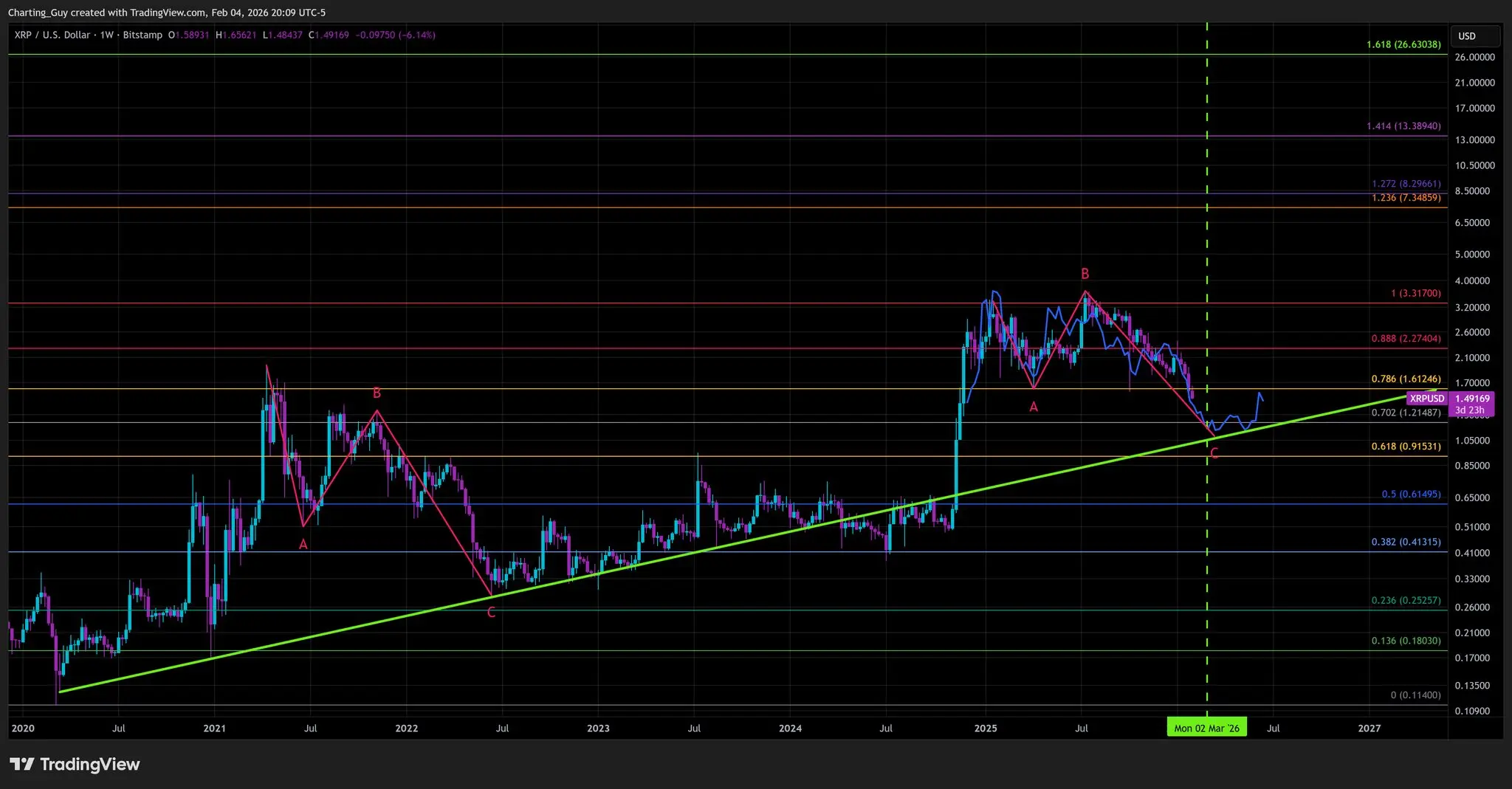Click point B label on the red pattern
The width and height of the screenshot is (1512, 789).
pyautogui.click(x=1084, y=272)
